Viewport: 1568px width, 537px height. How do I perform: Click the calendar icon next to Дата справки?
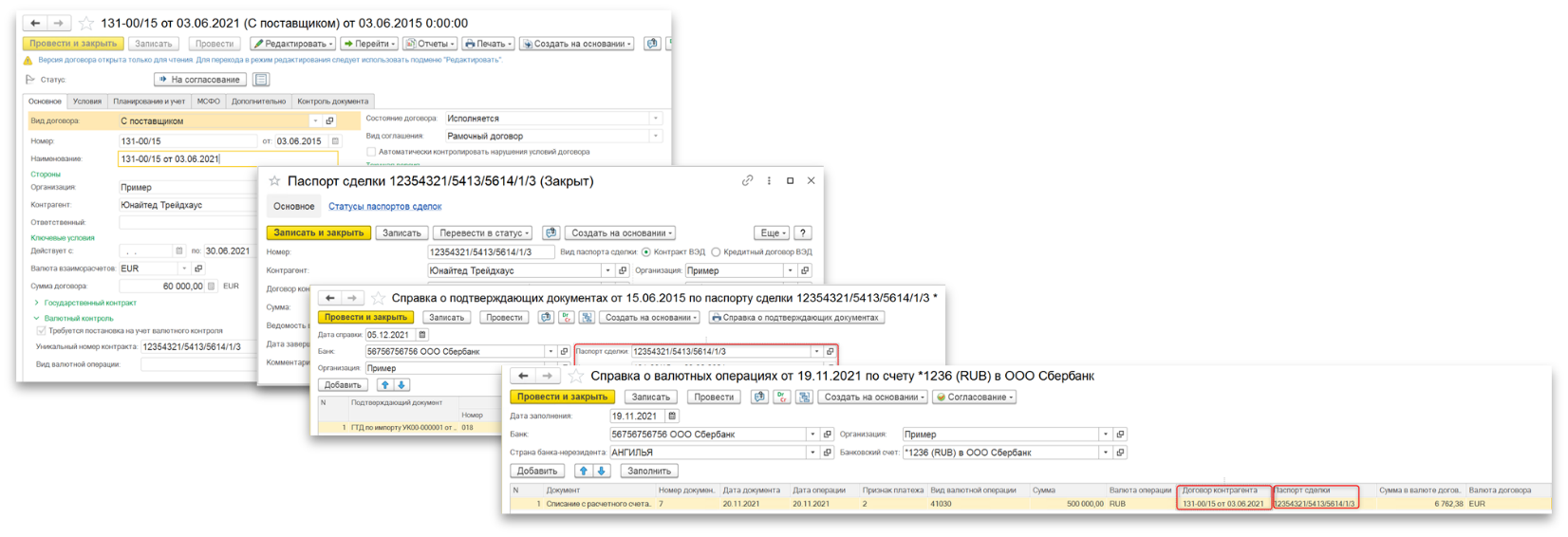point(422,335)
